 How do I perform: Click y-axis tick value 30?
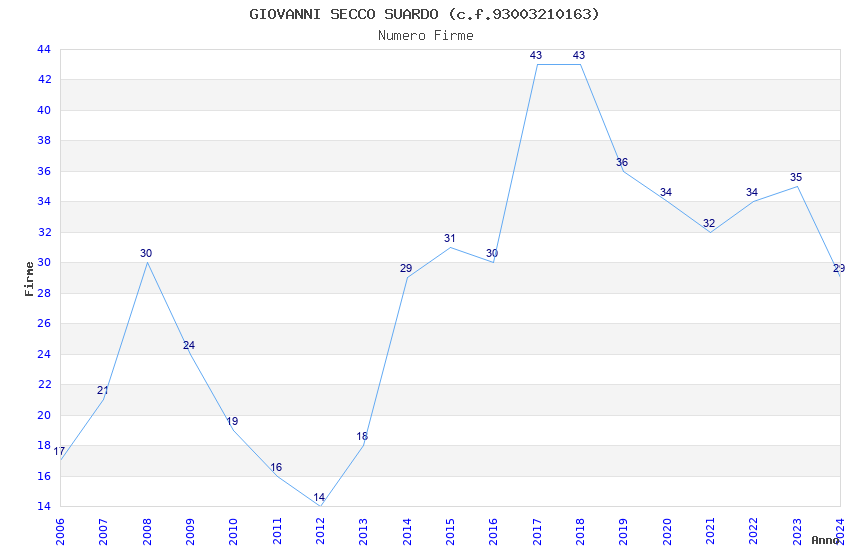tap(44, 263)
